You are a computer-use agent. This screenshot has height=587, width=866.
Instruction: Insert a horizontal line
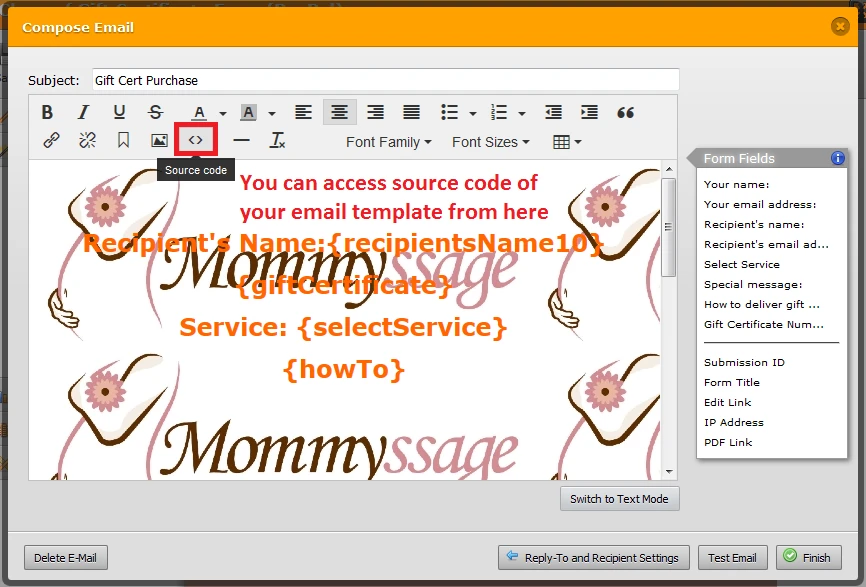tap(241, 141)
